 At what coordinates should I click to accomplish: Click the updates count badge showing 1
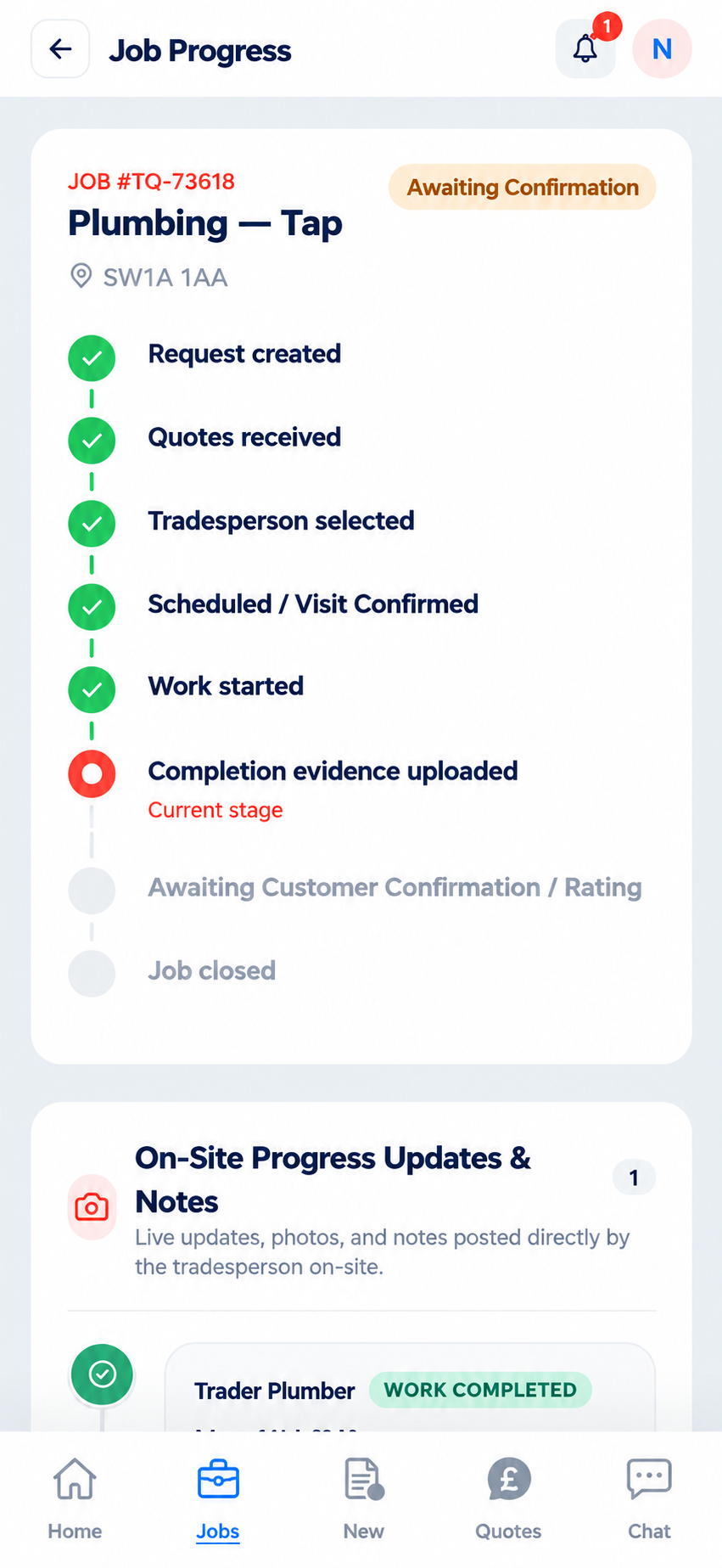(x=634, y=1177)
